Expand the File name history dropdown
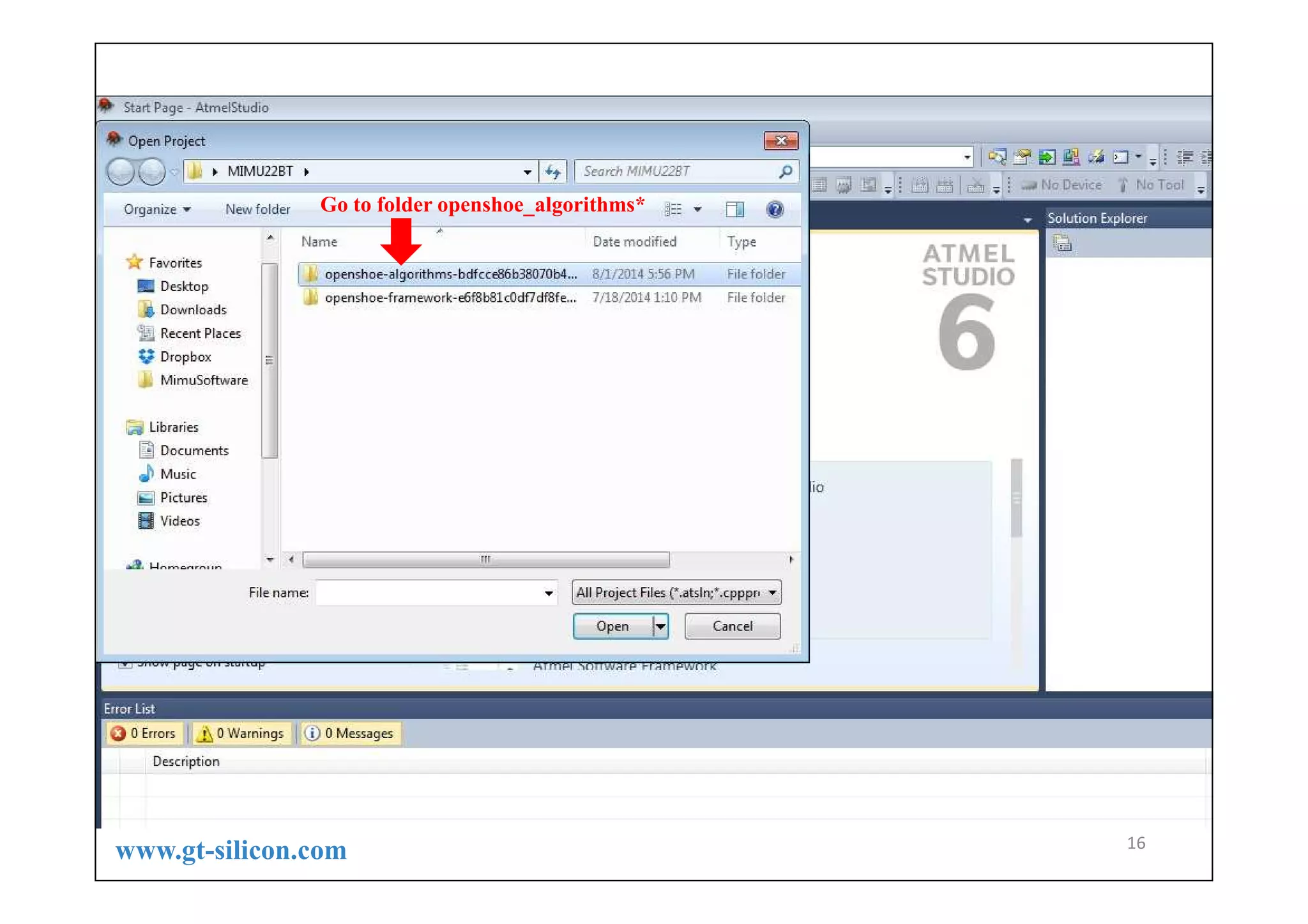The image size is (1308, 924). tap(549, 593)
